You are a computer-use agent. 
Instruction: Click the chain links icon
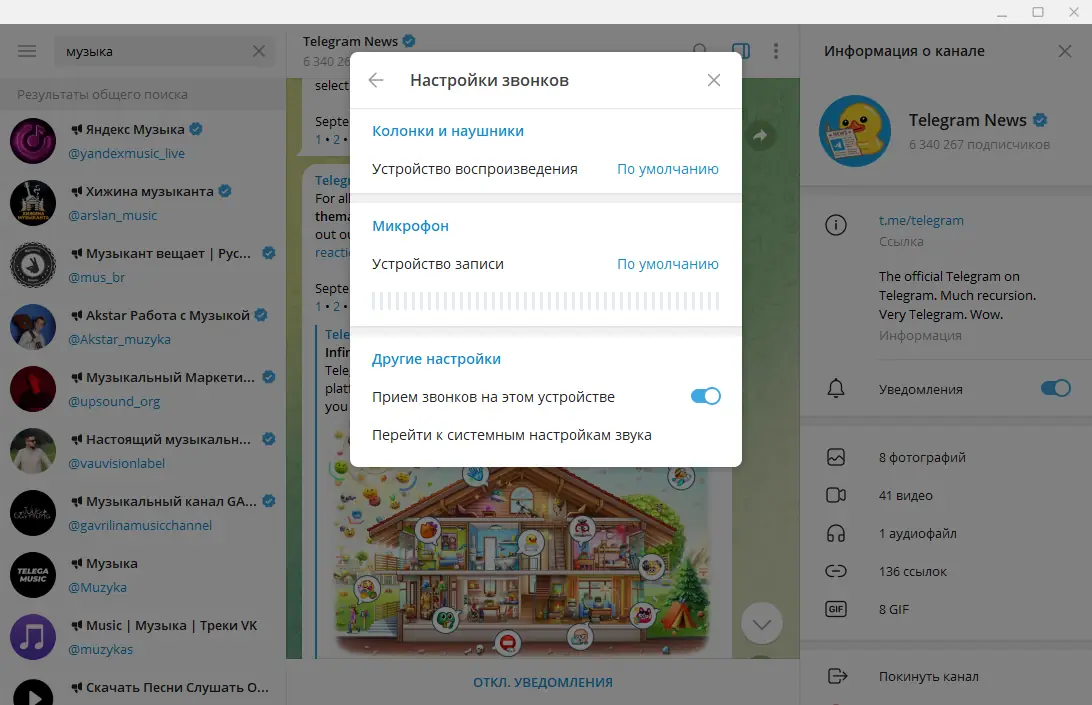point(836,571)
